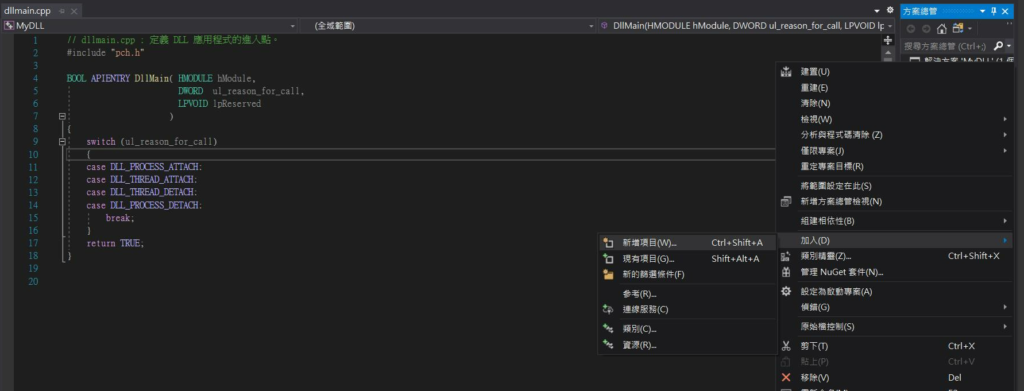Choose 現有項目(G)... in 加入 submenu
This screenshot has height=391, width=1024.
(687, 258)
